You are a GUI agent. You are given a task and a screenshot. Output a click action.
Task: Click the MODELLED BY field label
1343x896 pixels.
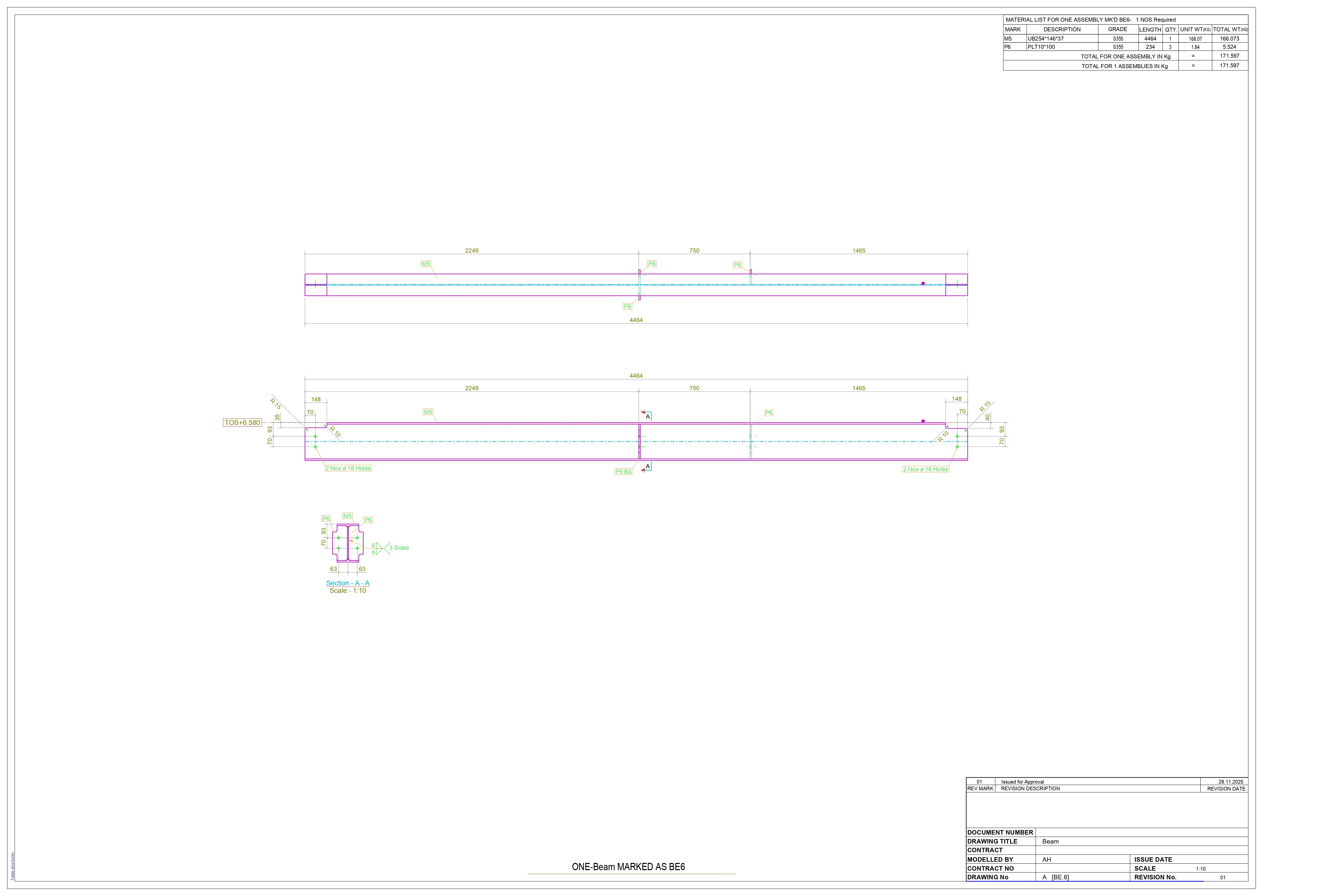[x=990, y=859]
